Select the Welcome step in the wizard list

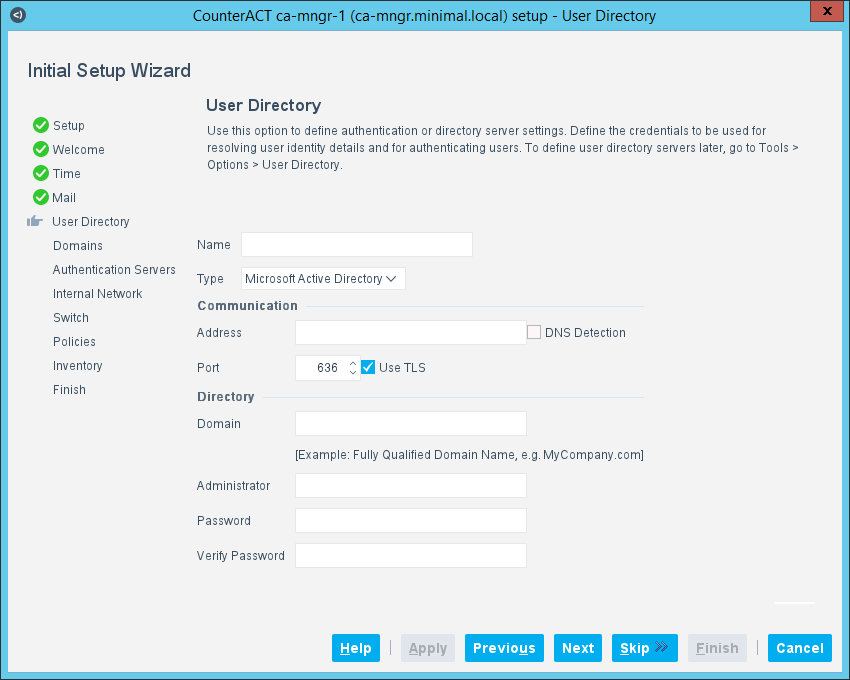click(79, 150)
